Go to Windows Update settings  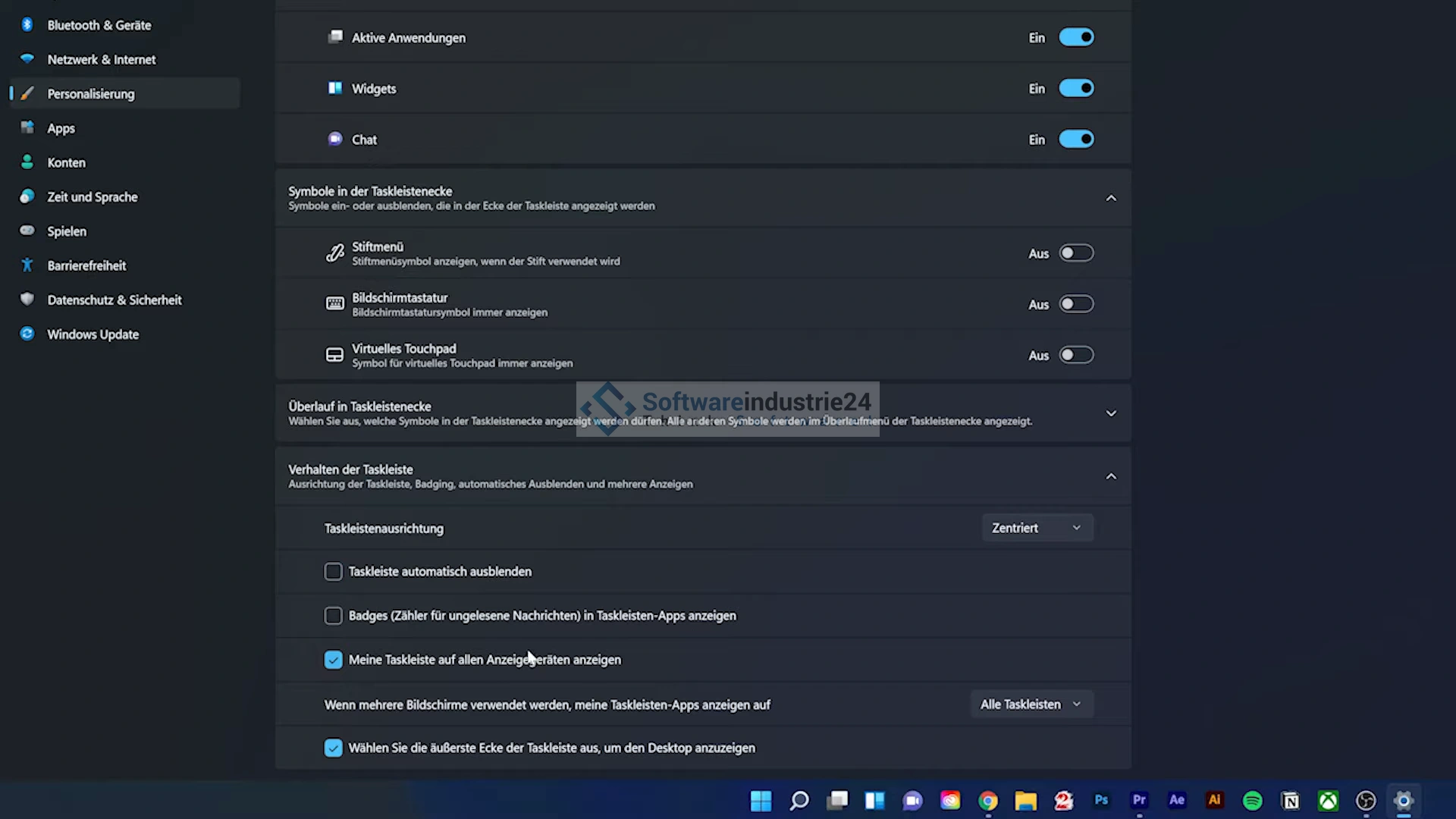tap(93, 334)
